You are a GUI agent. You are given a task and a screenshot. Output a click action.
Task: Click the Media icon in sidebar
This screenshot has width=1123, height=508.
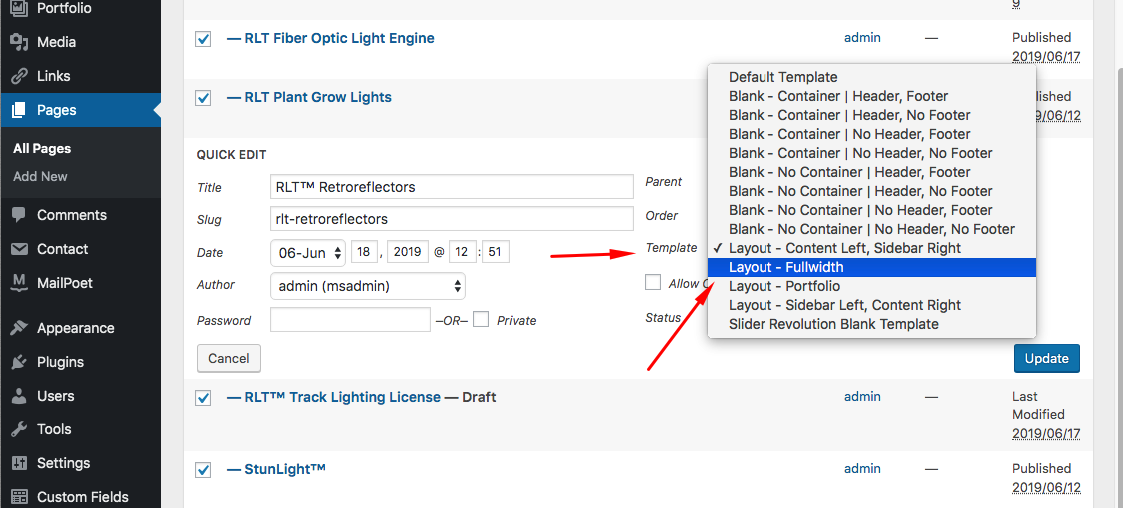tap(19, 42)
